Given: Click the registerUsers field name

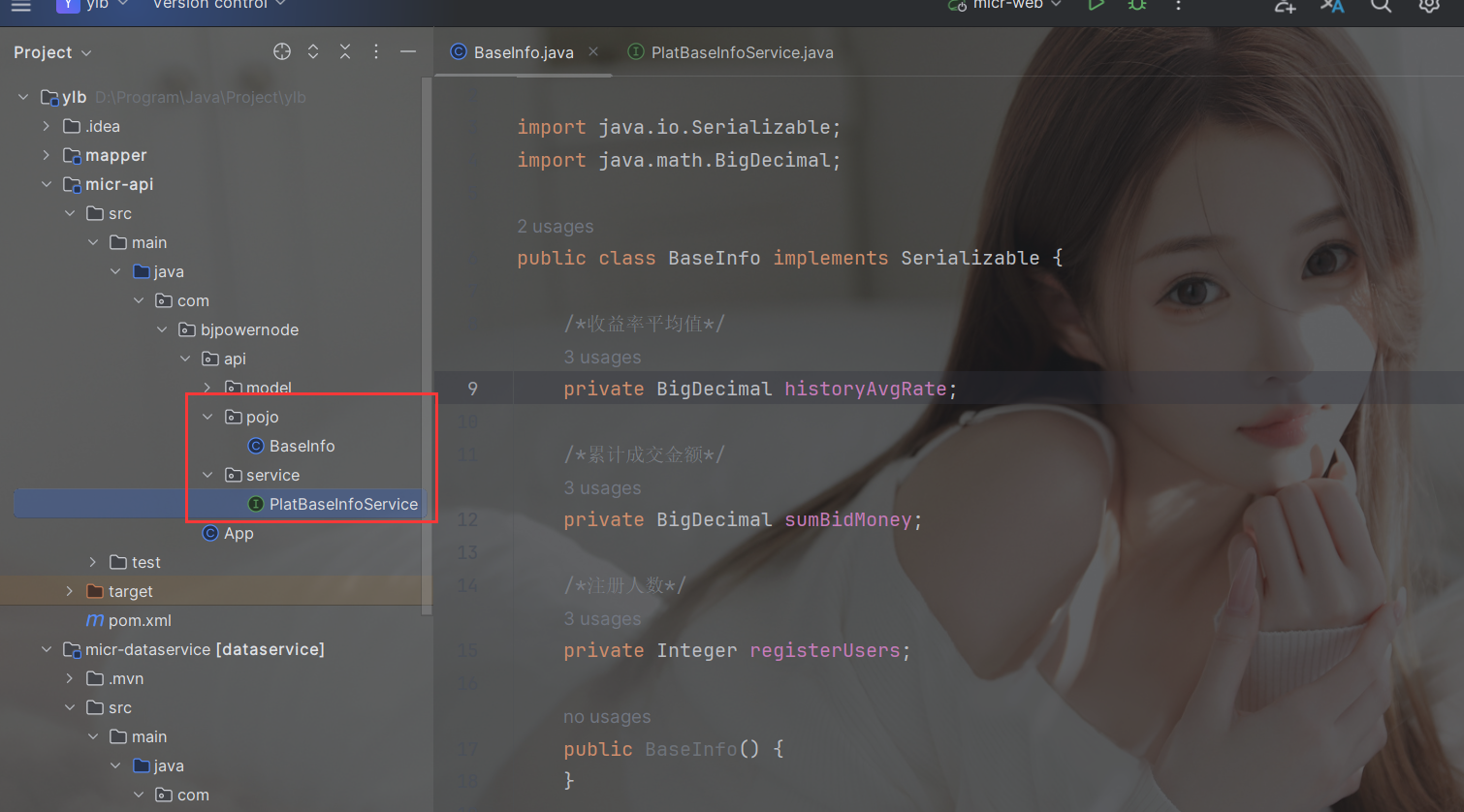Looking at the screenshot, I should tap(825, 650).
